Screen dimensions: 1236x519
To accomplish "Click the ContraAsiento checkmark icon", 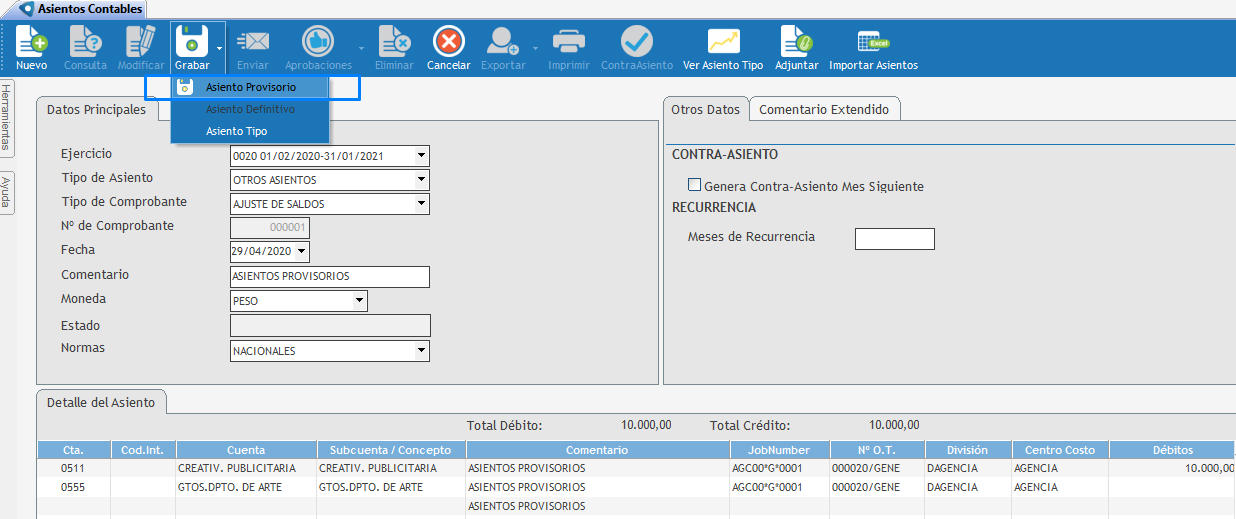I will [636, 43].
